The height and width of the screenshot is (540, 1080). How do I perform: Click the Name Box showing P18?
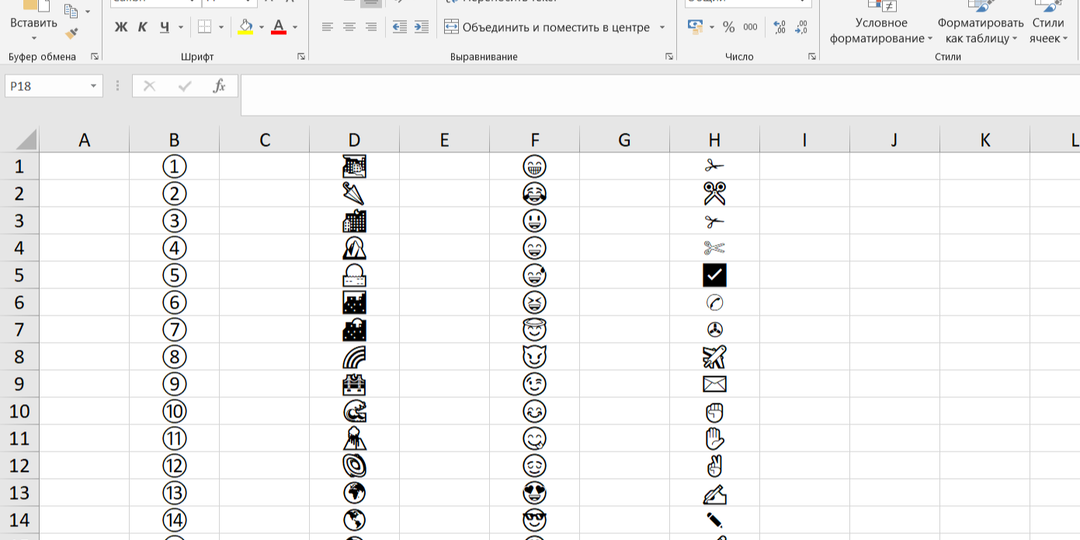coord(45,86)
